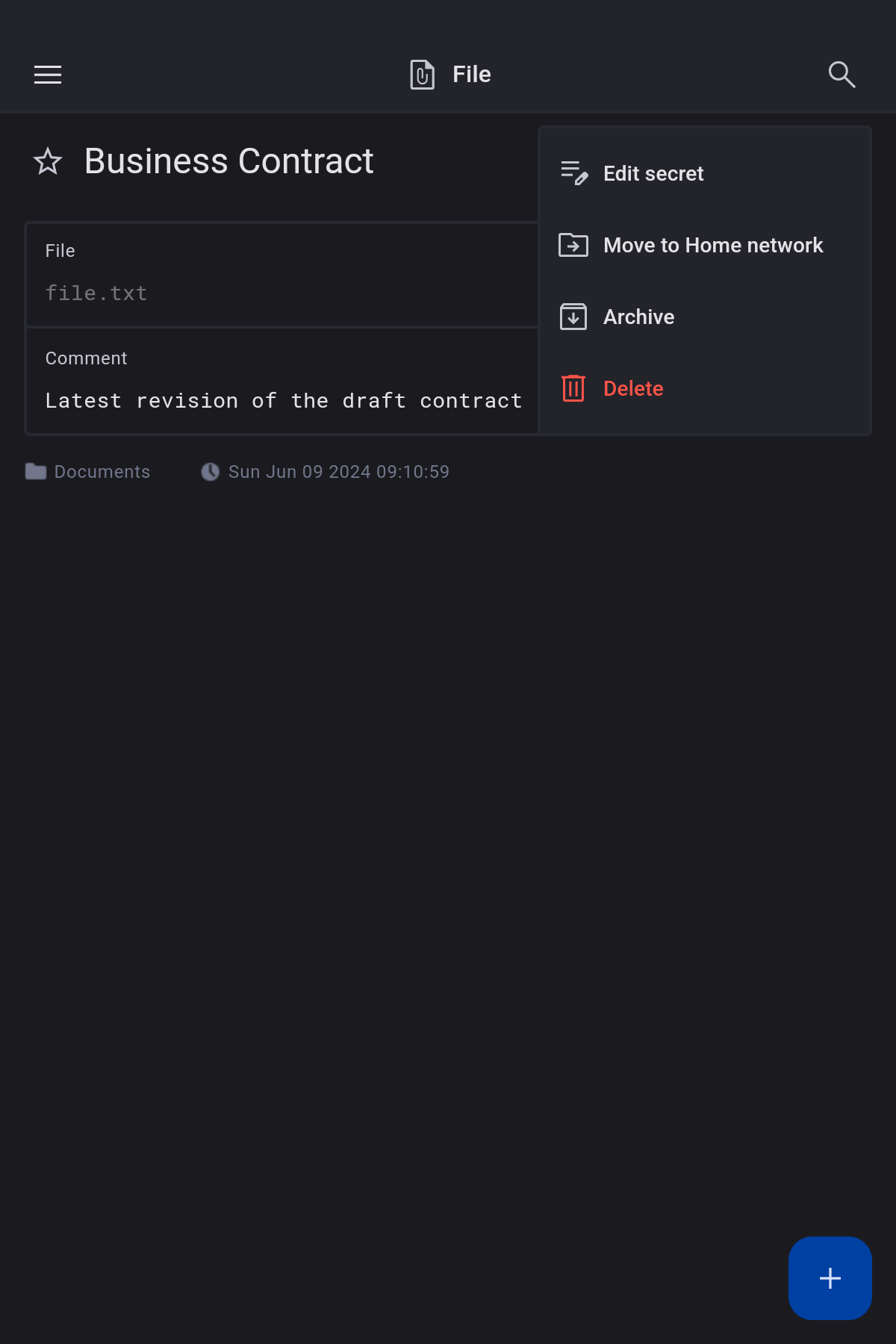Select the Archive menu entry

click(x=638, y=317)
